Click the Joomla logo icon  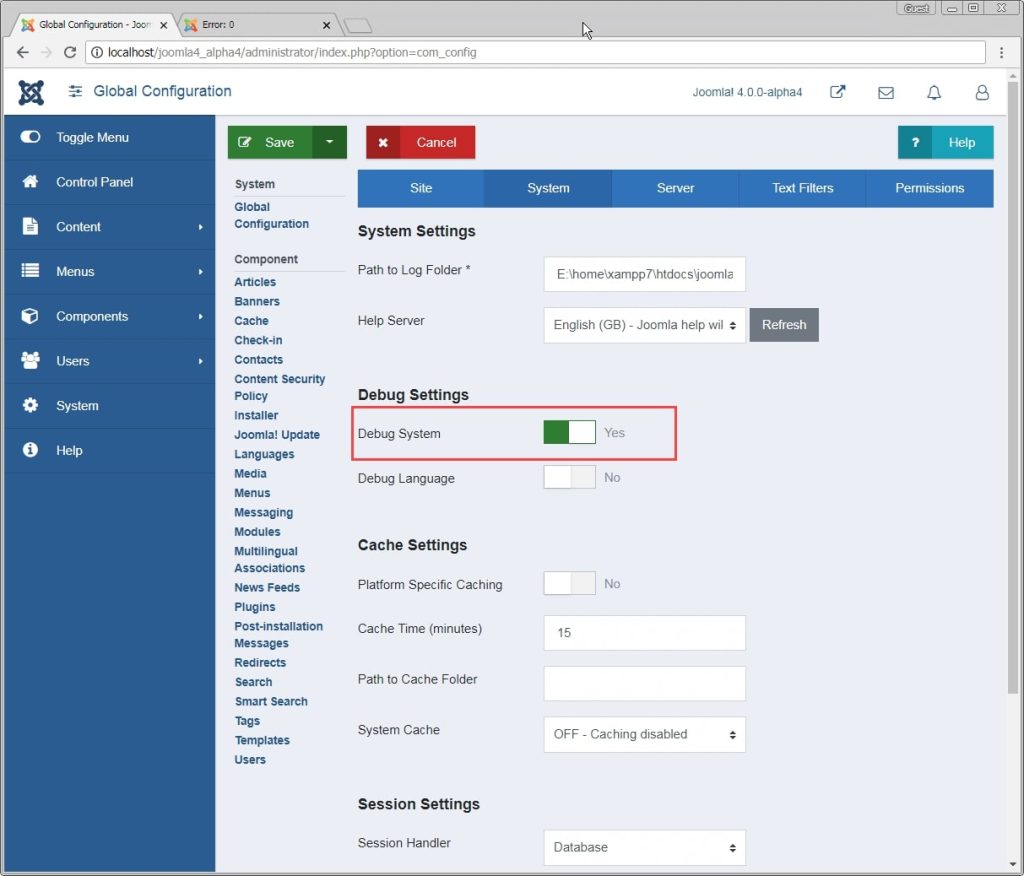tap(31, 92)
